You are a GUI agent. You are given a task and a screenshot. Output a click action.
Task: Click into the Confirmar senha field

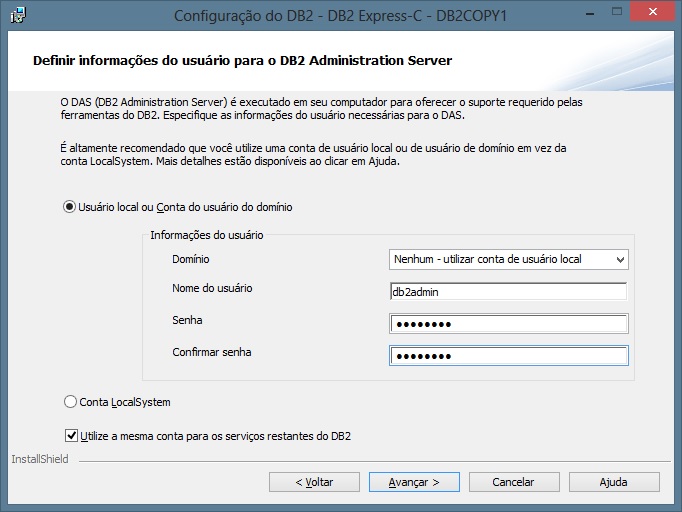pos(508,356)
